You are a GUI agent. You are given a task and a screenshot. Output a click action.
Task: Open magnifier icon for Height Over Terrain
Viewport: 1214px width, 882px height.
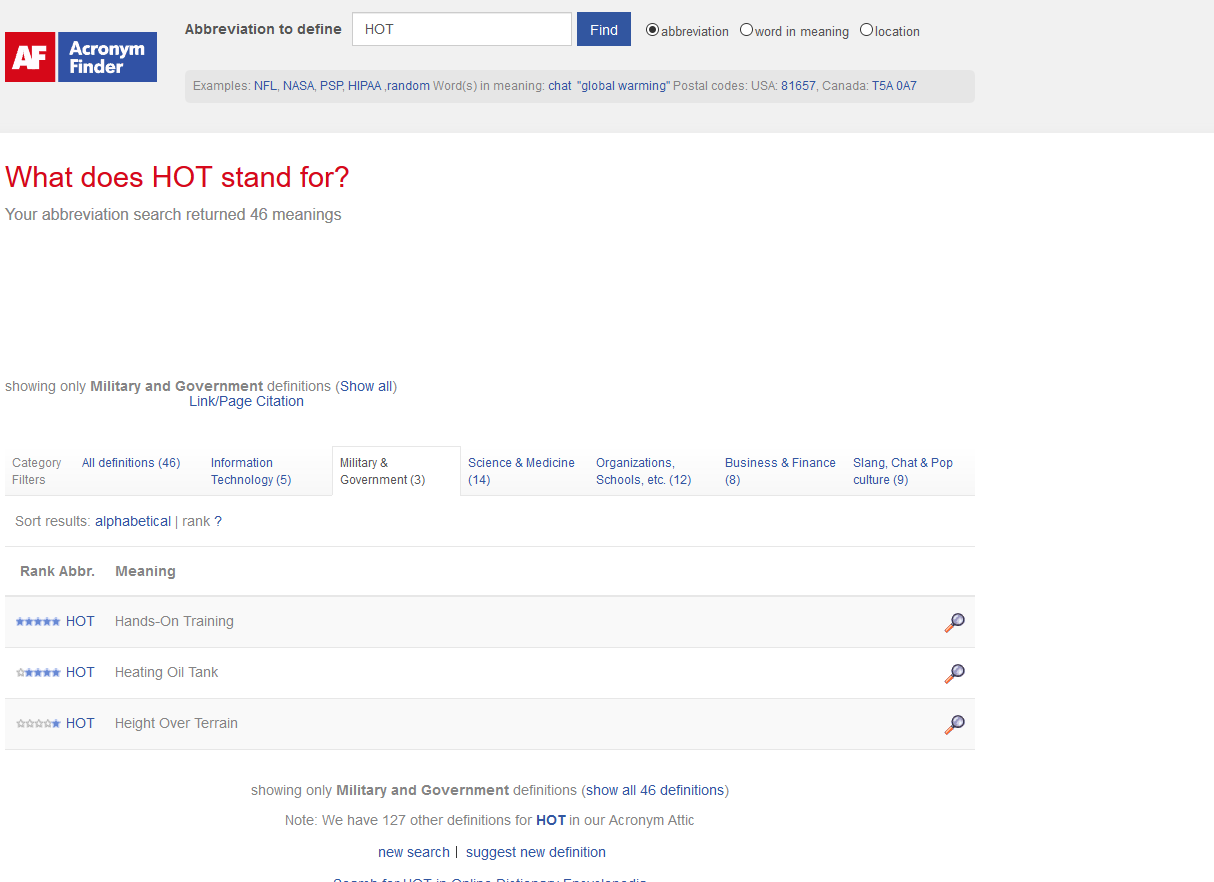tap(954, 724)
